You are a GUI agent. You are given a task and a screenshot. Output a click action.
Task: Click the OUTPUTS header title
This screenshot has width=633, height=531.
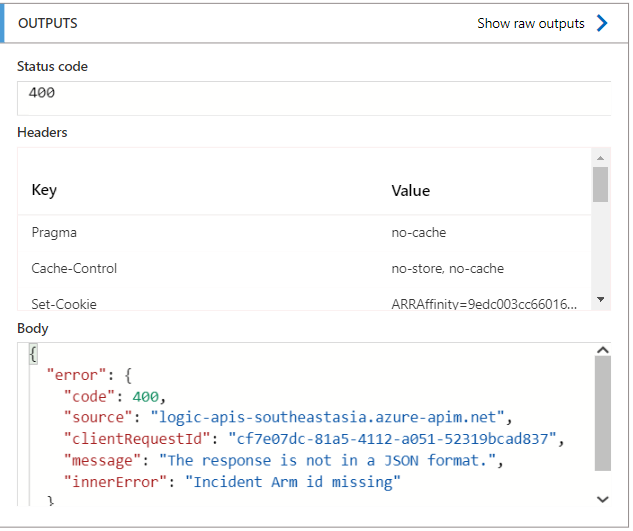(x=48, y=23)
